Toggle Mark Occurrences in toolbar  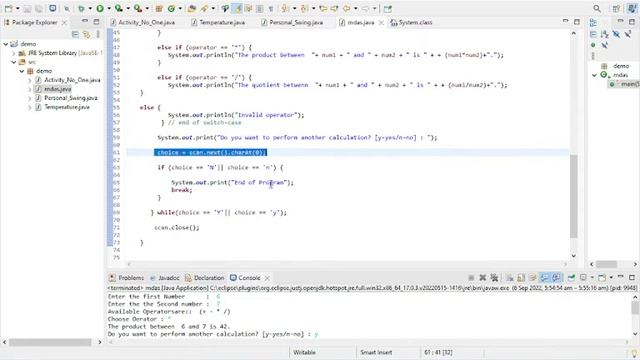pos(238,9)
